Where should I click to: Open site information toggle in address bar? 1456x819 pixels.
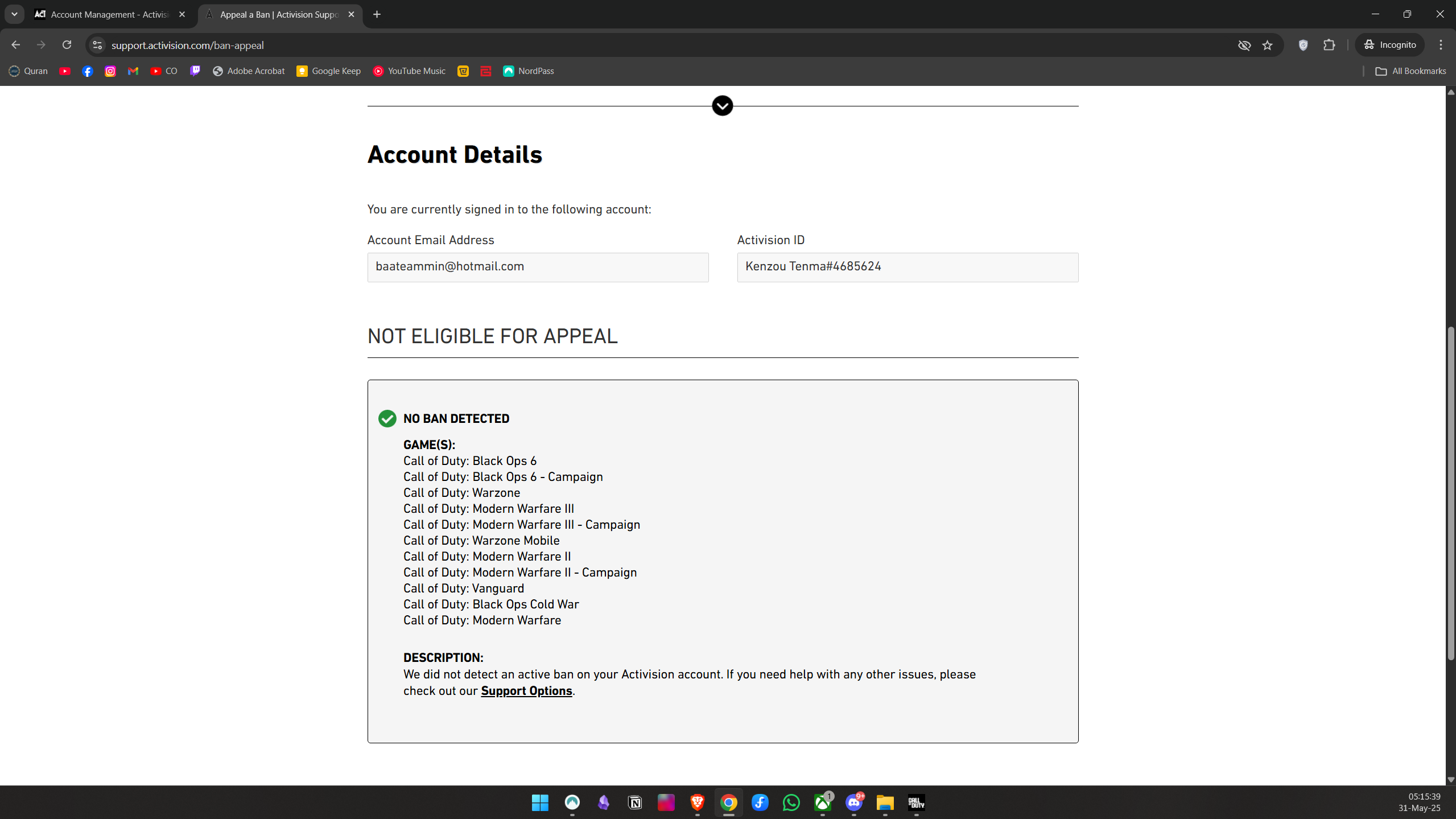click(97, 45)
